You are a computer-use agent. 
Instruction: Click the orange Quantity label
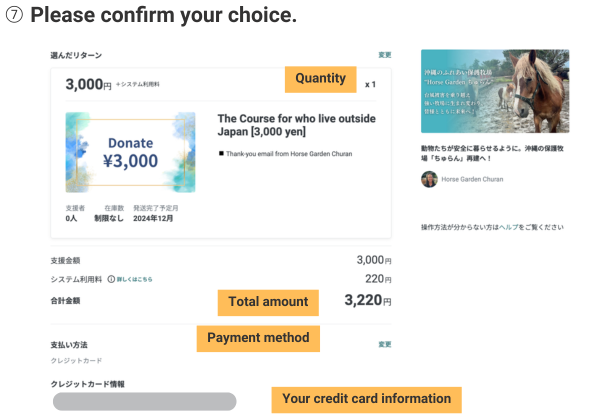click(x=320, y=78)
